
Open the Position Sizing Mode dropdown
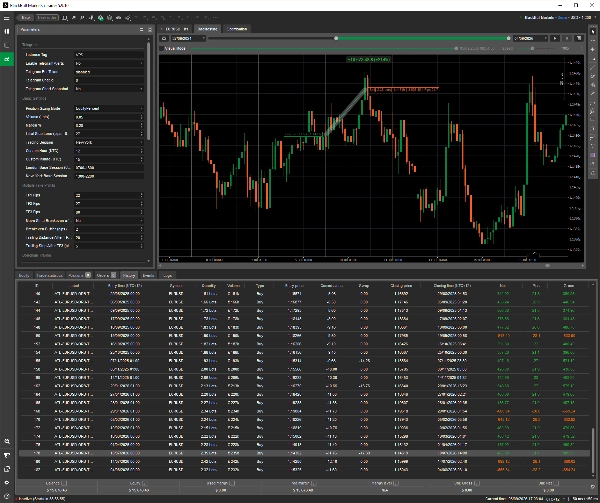[109, 109]
